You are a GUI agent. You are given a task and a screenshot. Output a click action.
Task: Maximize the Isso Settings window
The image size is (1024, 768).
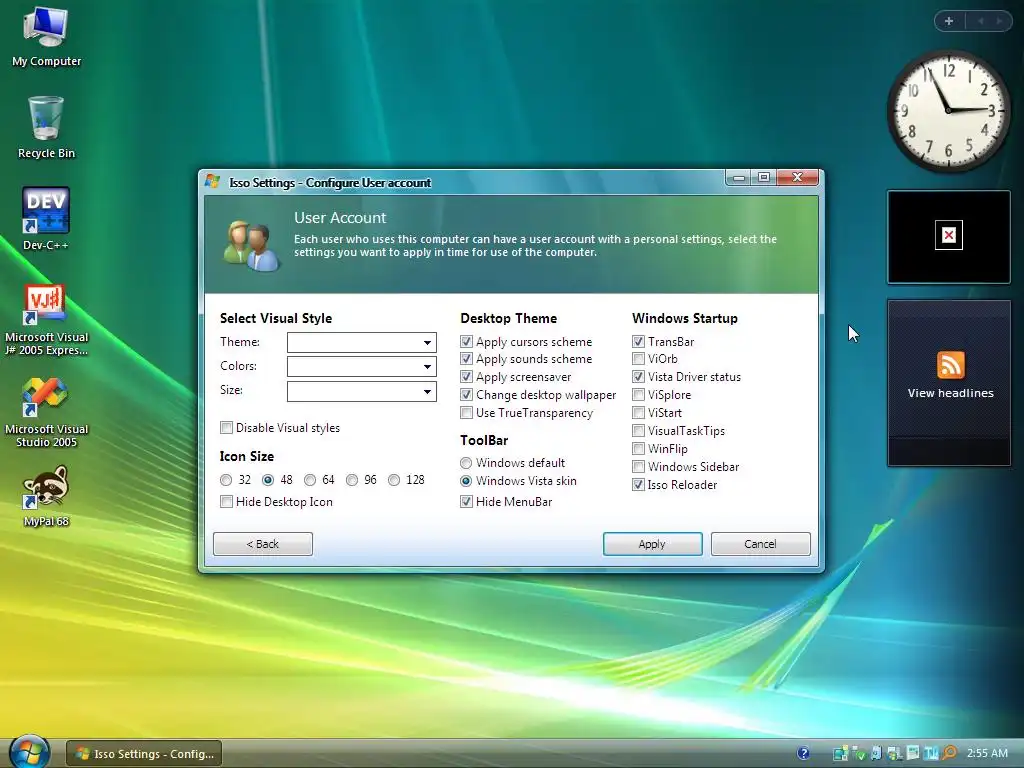[764, 178]
